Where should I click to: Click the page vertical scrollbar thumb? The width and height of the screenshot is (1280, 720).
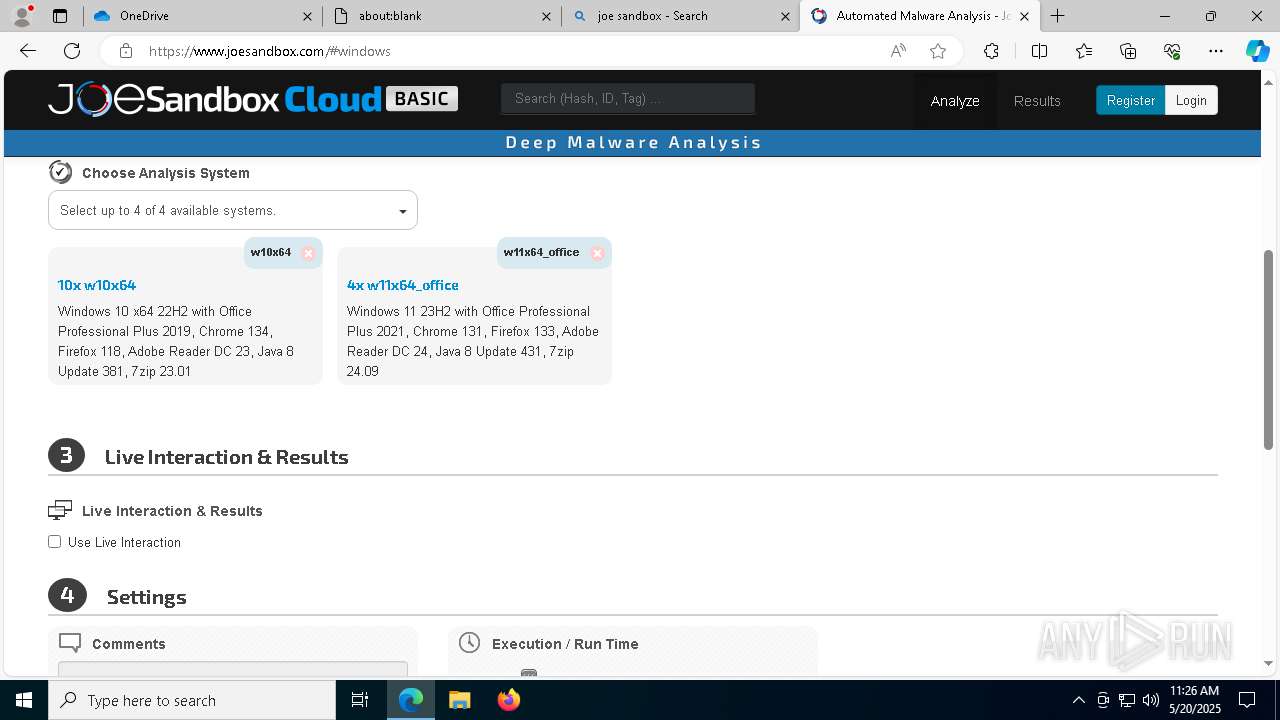tap(1269, 349)
